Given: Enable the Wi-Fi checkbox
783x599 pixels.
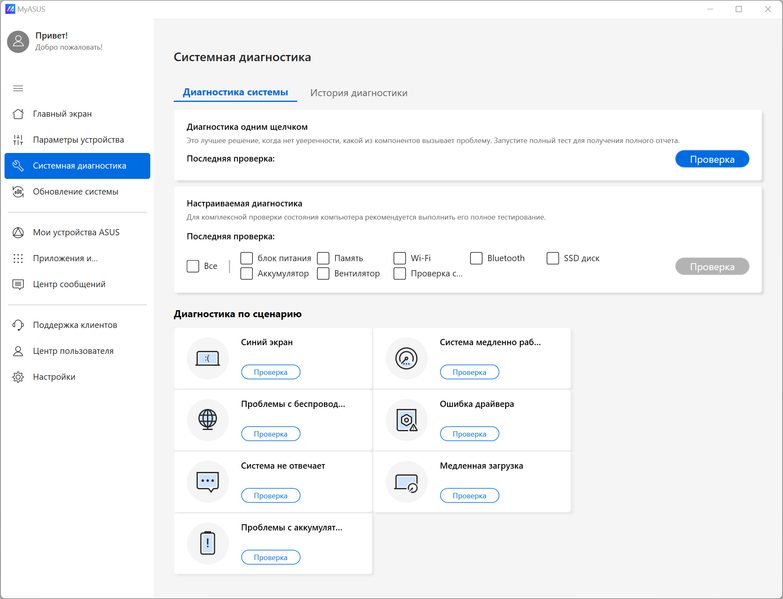Looking at the screenshot, I should (400, 258).
